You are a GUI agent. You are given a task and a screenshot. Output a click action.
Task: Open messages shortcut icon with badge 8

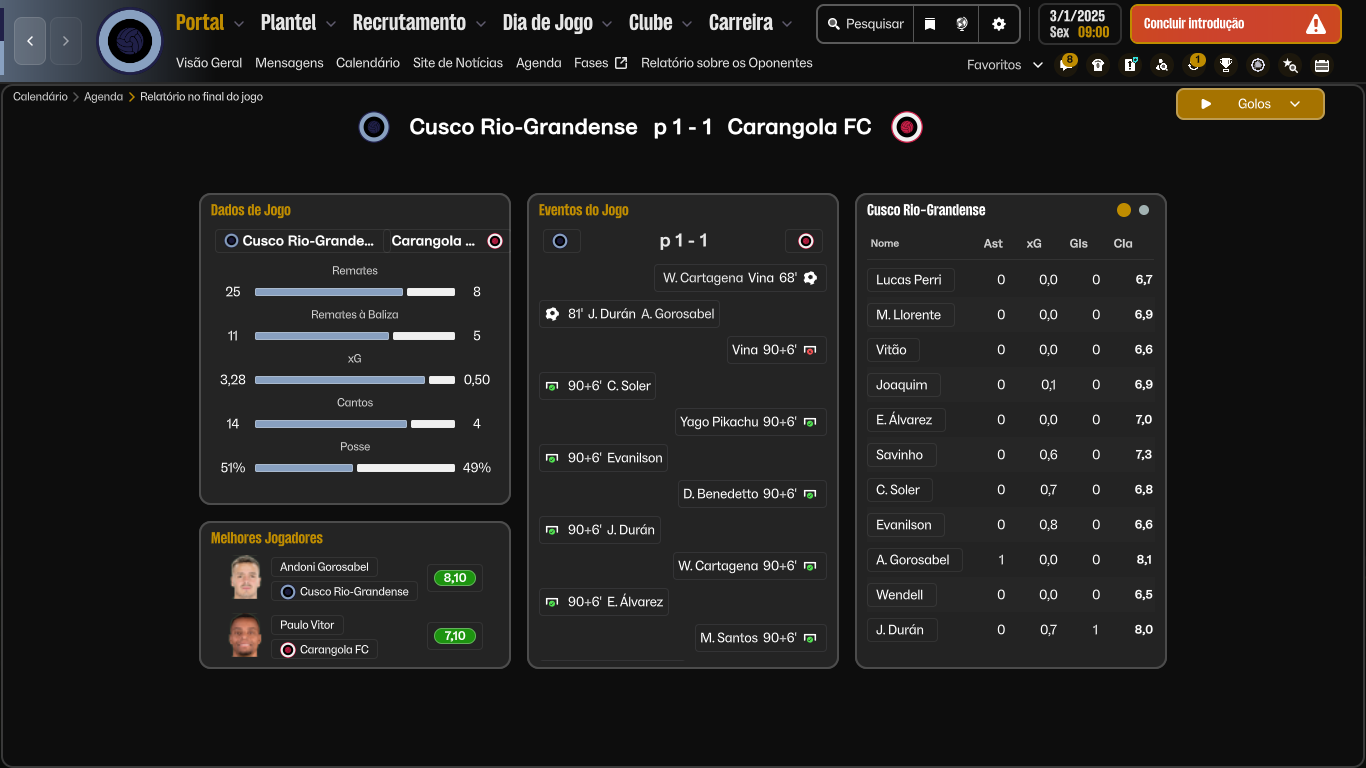coord(1066,65)
